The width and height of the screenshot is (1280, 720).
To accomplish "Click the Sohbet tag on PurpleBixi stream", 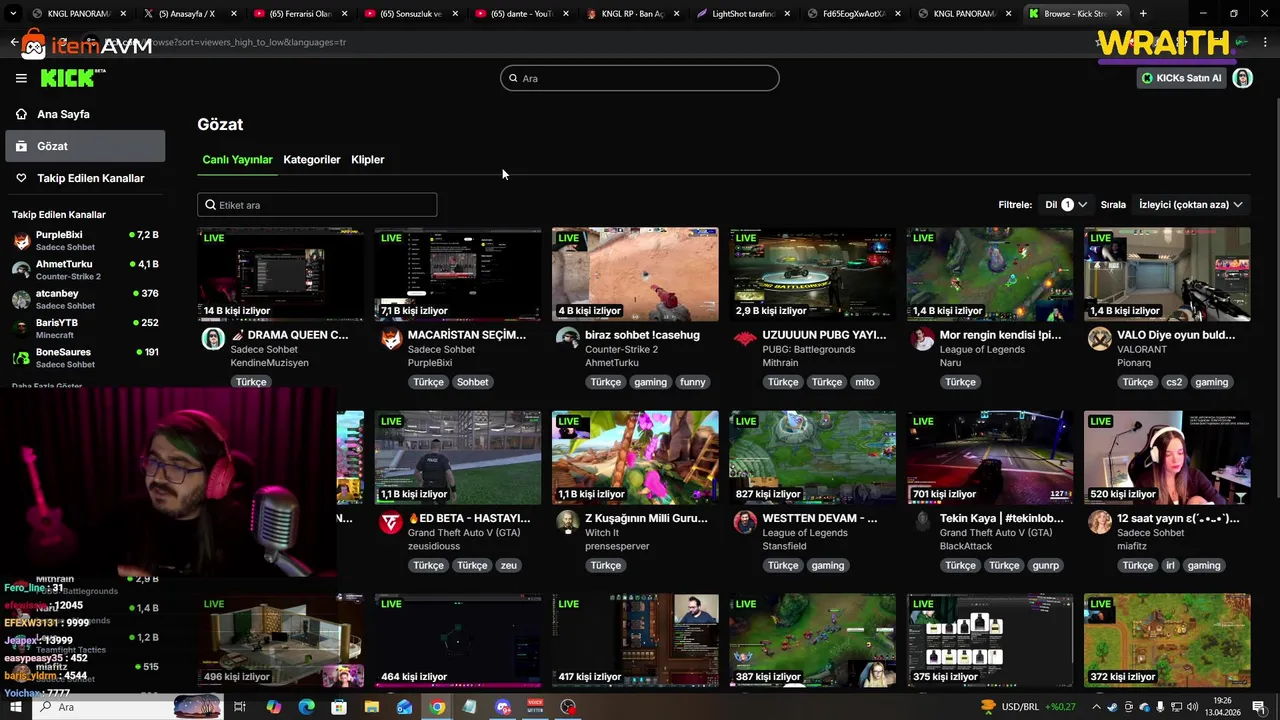I will [x=472, y=382].
